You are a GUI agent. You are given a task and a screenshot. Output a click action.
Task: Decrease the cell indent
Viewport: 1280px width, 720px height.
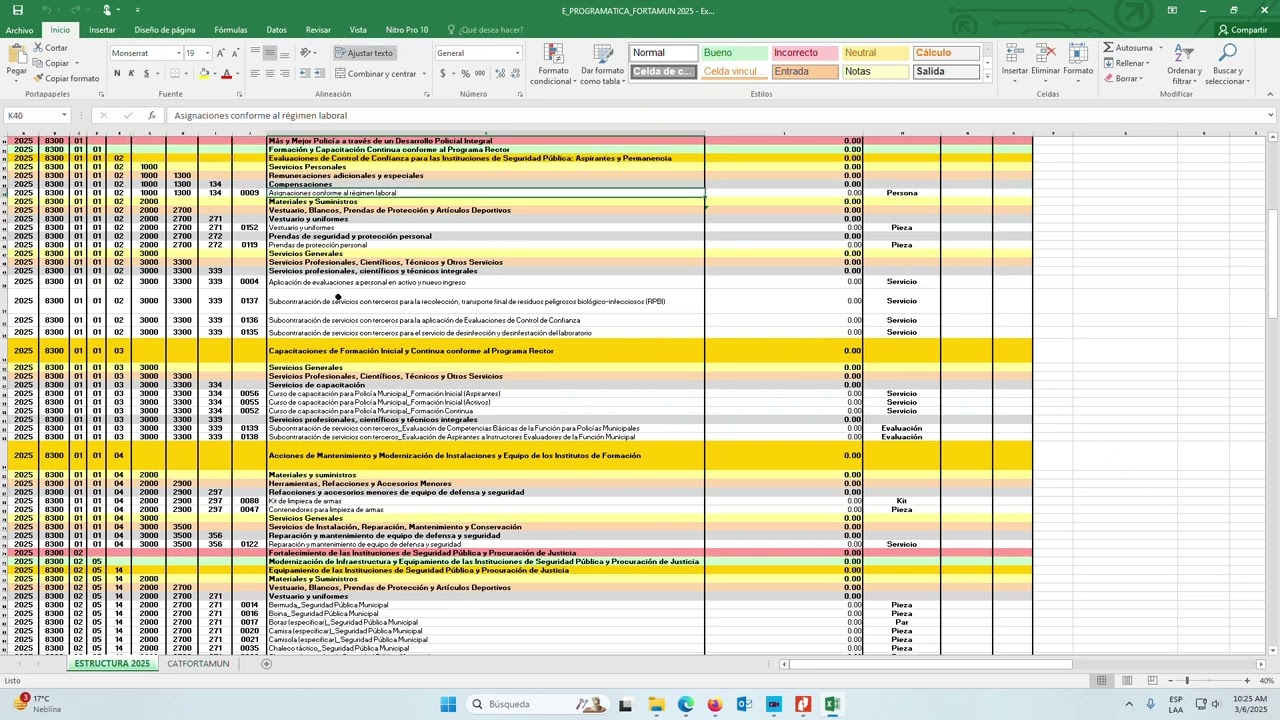tap(305, 73)
